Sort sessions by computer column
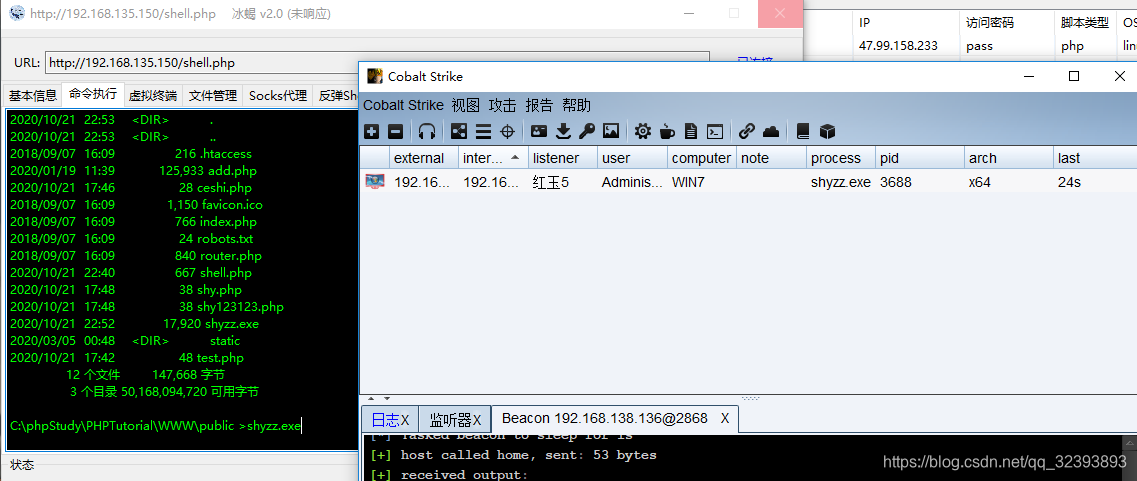 coord(702,157)
